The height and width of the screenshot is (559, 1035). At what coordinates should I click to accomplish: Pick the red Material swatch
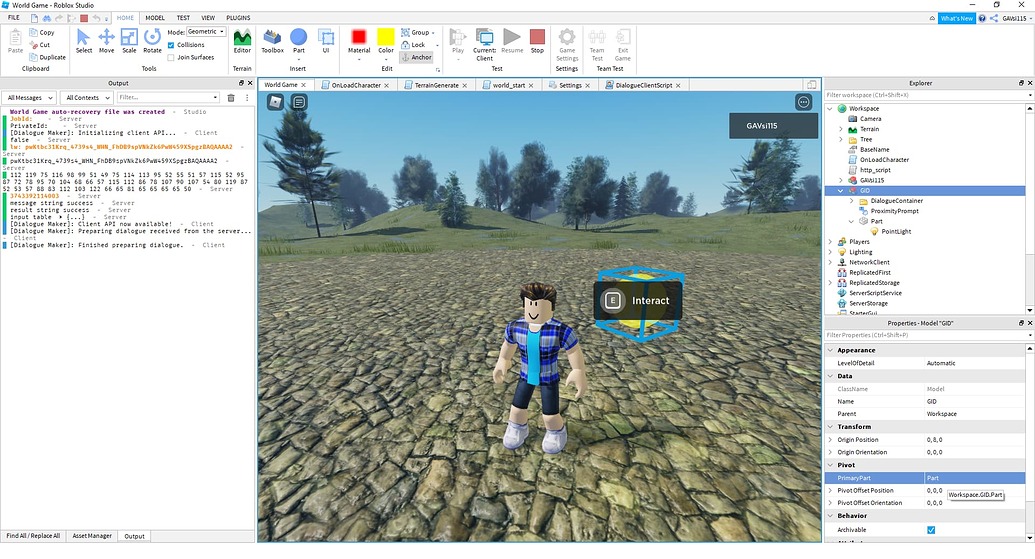[359, 36]
